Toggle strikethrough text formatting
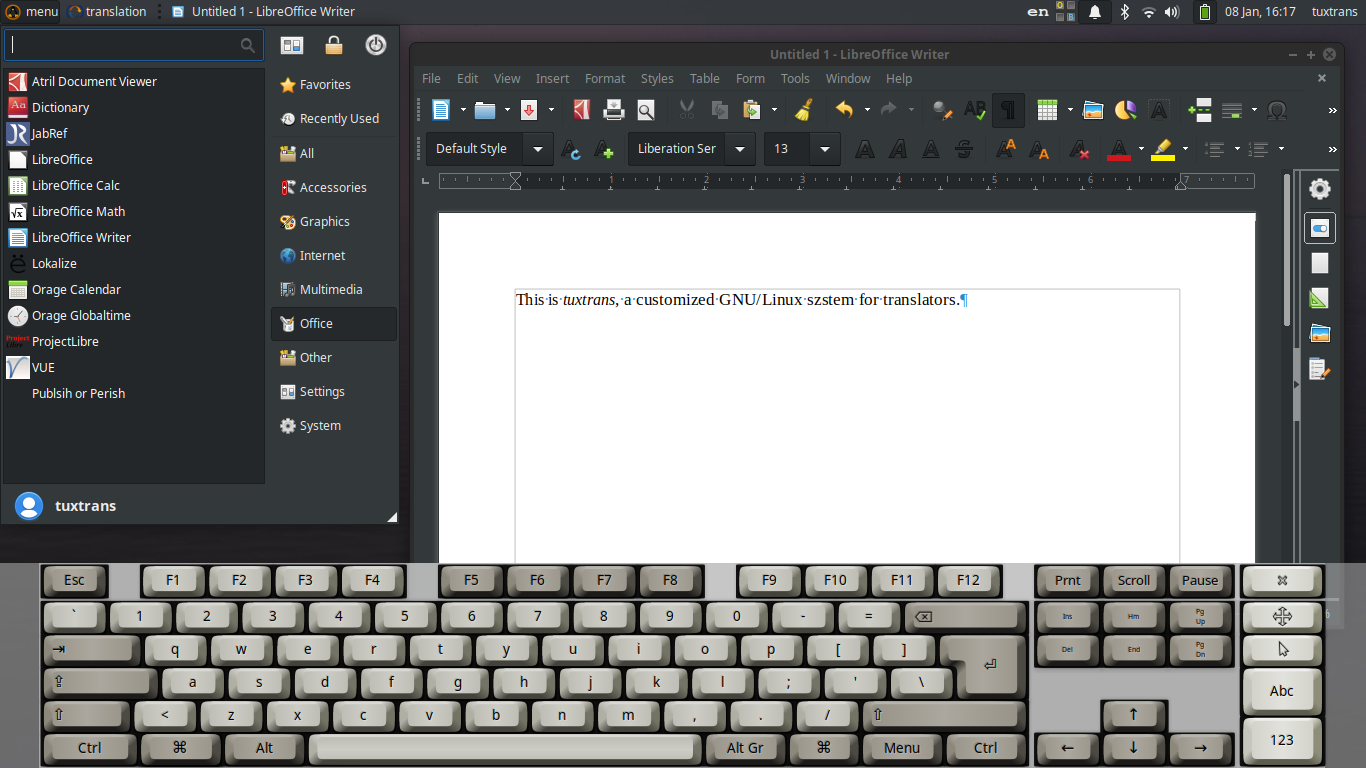This screenshot has width=1366, height=768. click(964, 149)
